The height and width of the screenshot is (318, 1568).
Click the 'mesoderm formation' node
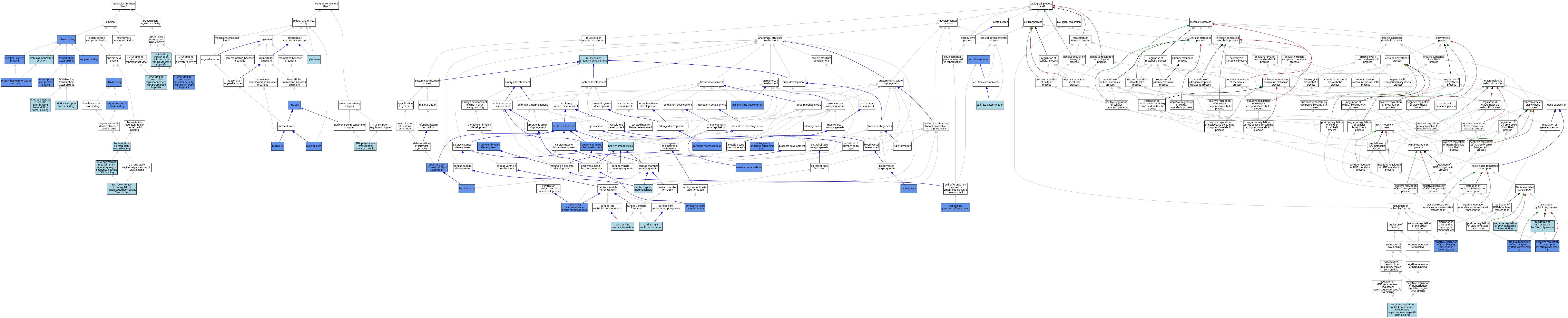pyautogui.click(x=748, y=167)
